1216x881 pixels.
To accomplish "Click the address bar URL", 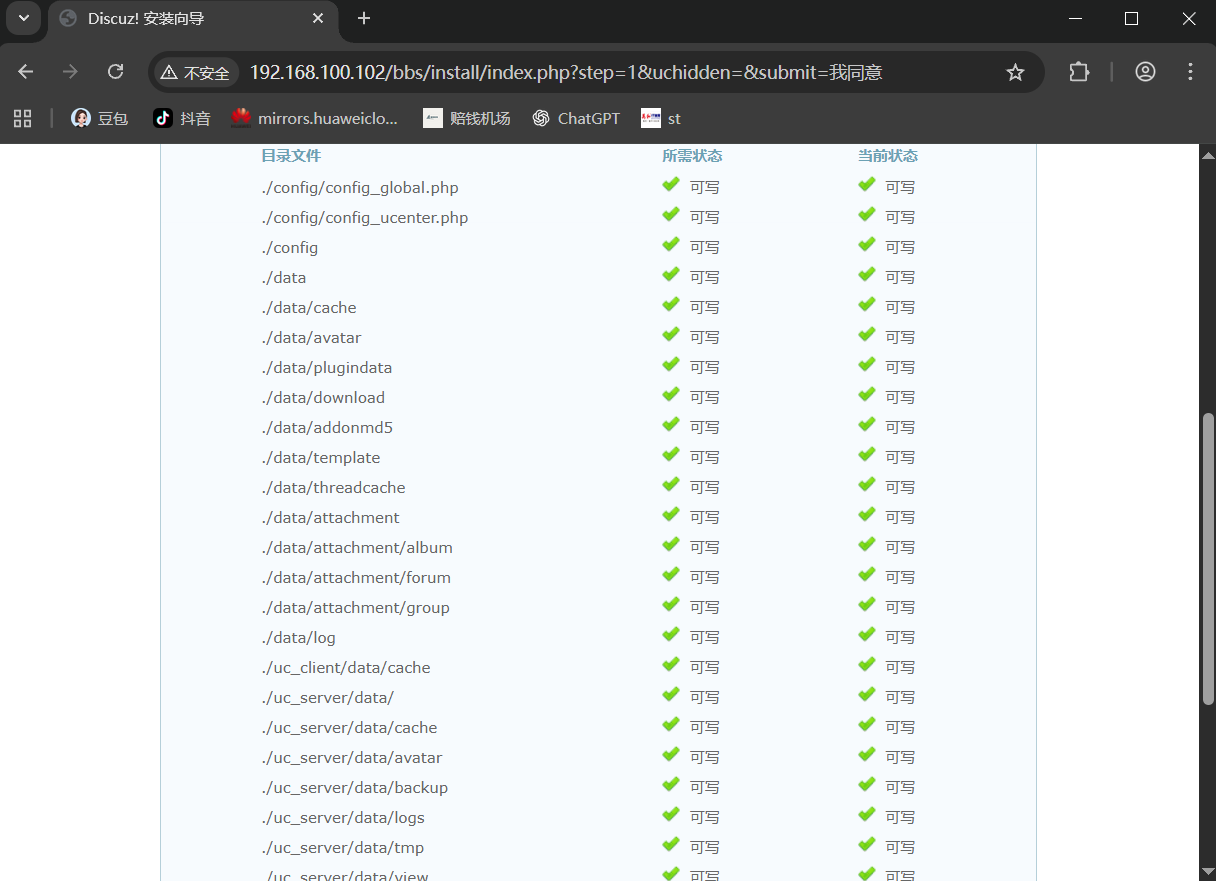I will tap(566, 72).
